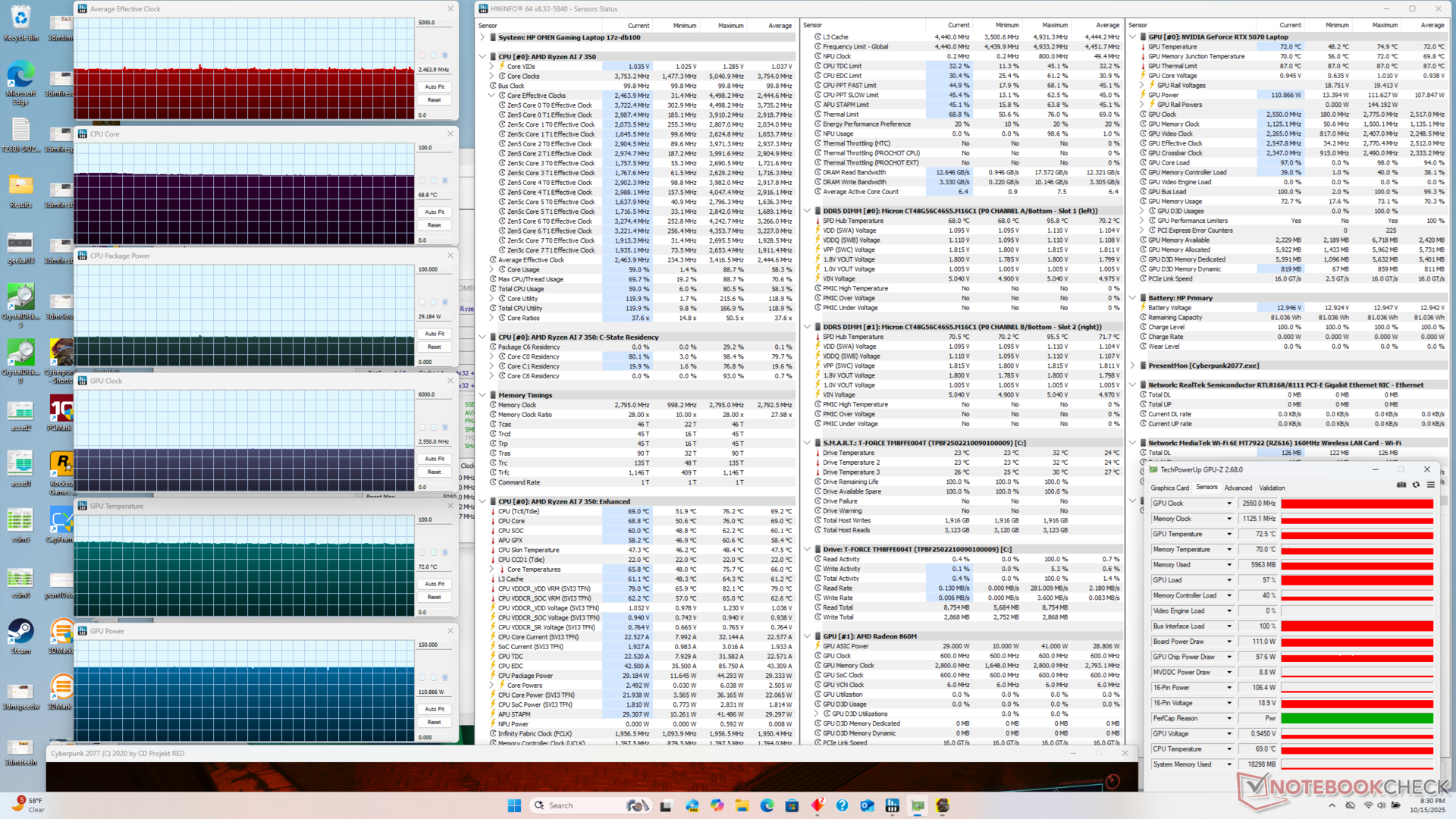Expand the PresentMon Cyberpunk2077.exe section
The width and height of the screenshot is (1456, 819).
[1132, 366]
